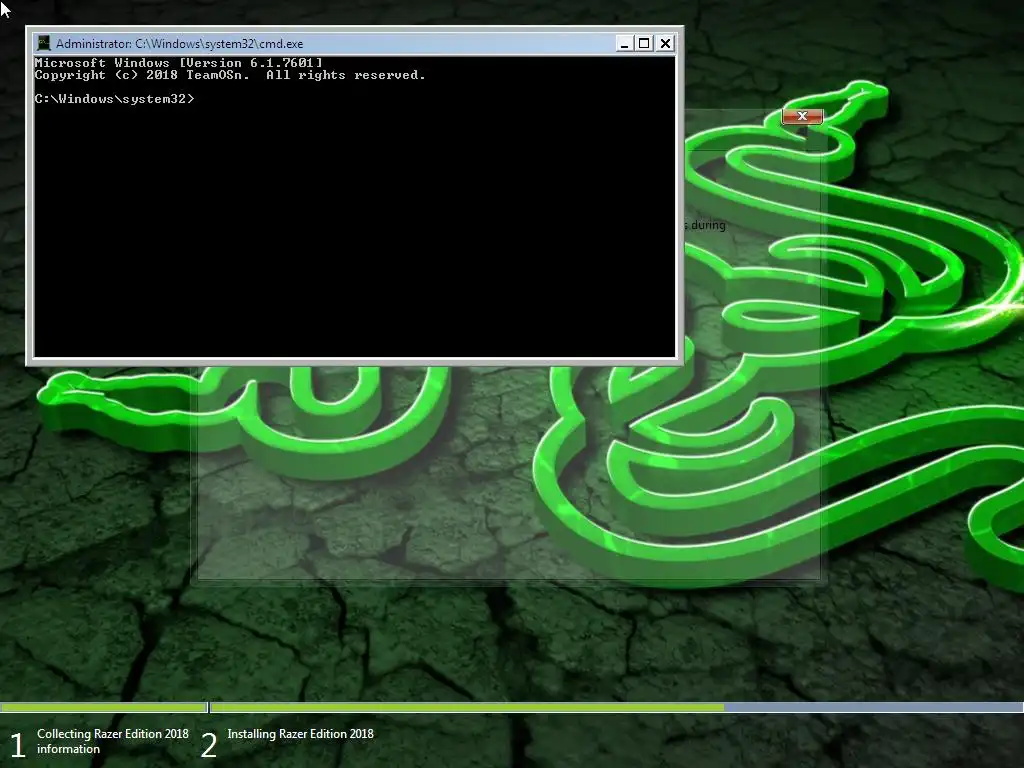The width and height of the screenshot is (1024, 768).
Task: Close the Administrator cmd.exe window
Action: pyautogui.click(x=665, y=43)
